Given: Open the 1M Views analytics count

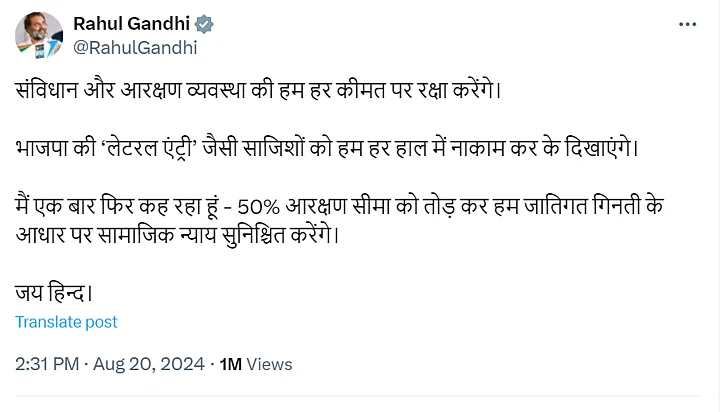Looking at the screenshot, I should tap(254, 365).
